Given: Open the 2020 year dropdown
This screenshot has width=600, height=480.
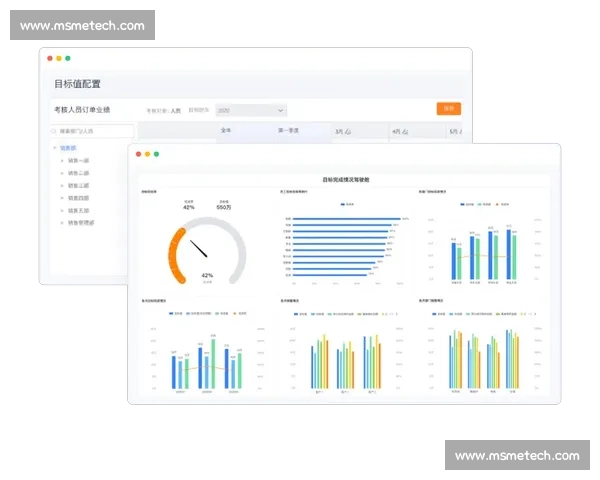Looking at the screenshot, I should [251, 110].
